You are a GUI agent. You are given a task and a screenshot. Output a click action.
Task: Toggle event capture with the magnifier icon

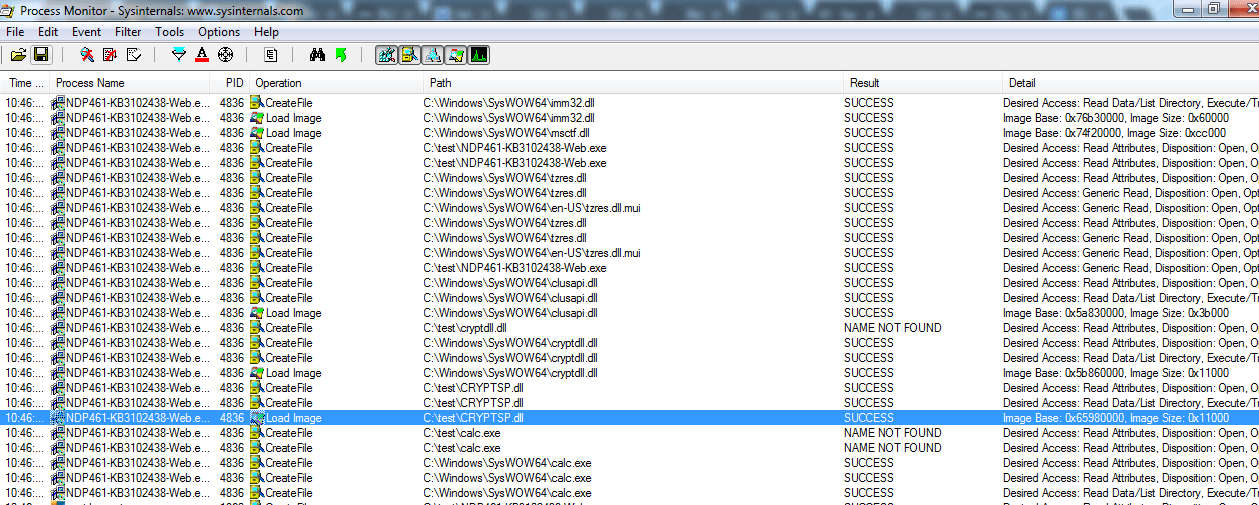pyautogui.click(x=87, y=55)
